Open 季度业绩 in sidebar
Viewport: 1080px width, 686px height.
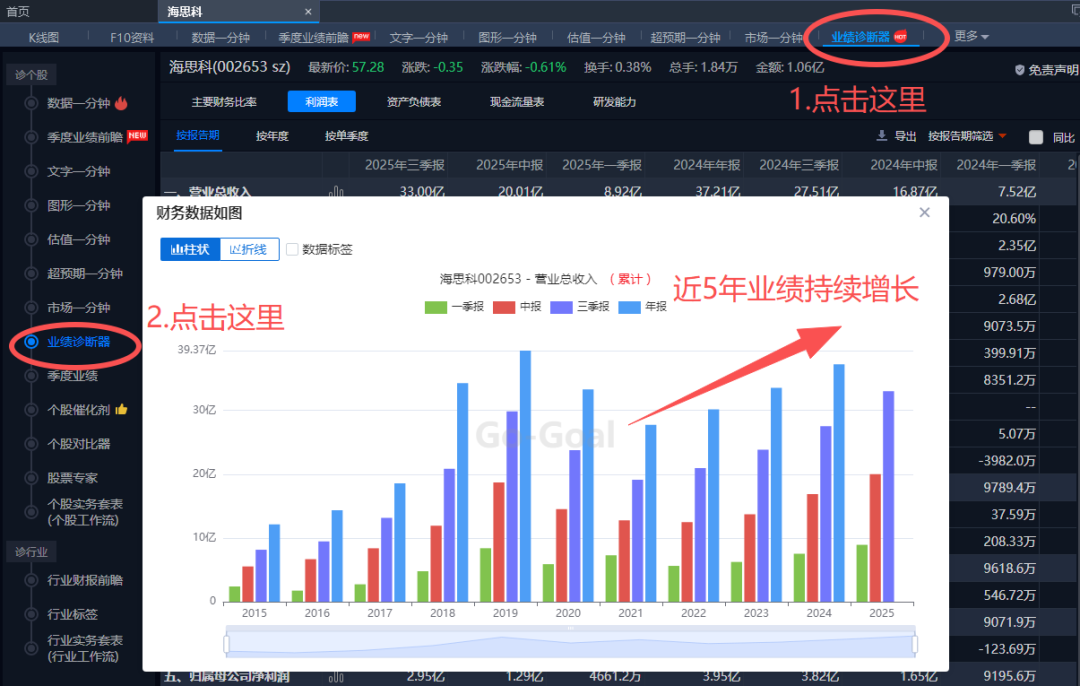click(x=72, y=376)
